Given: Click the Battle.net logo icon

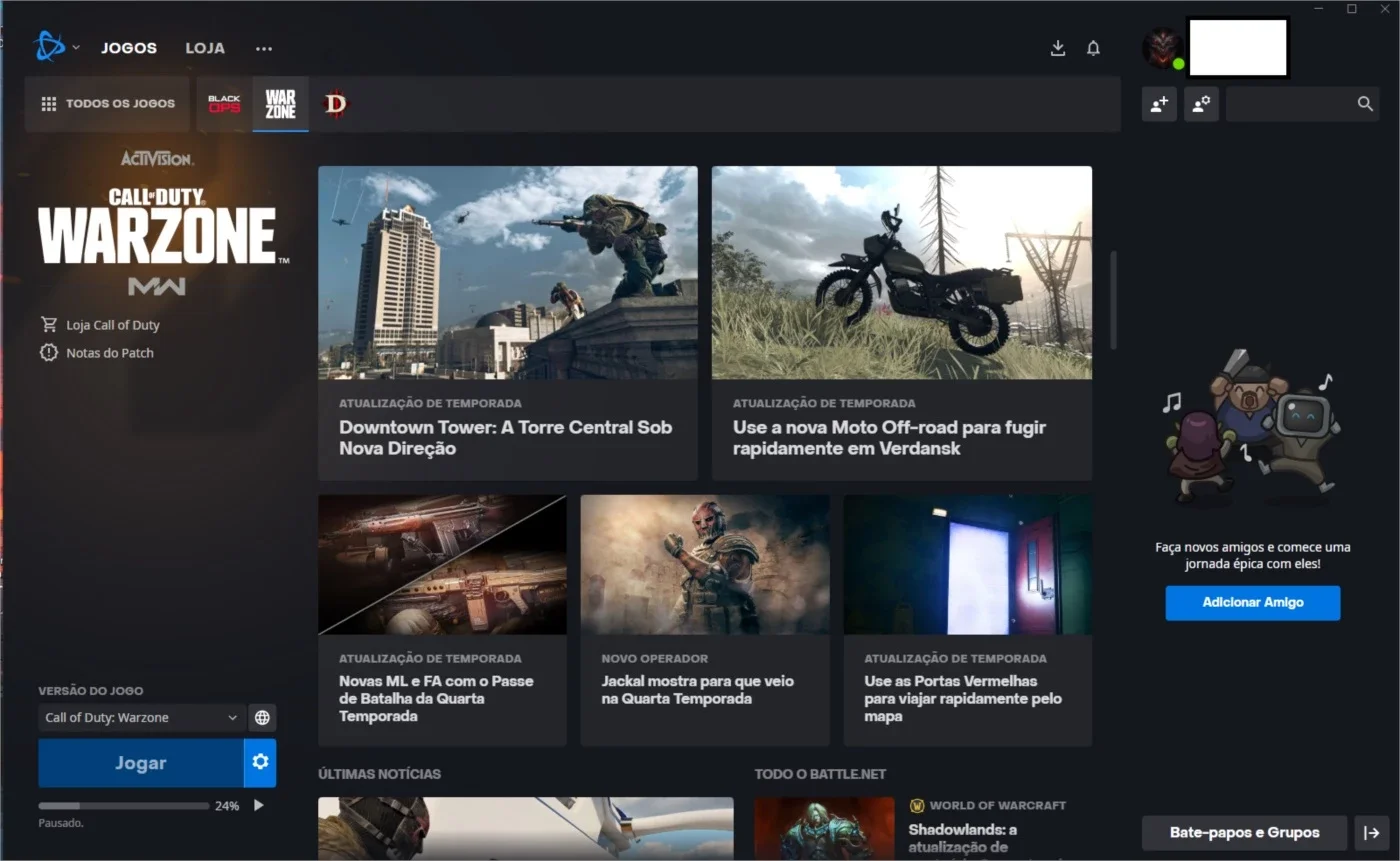Looking at the screenshot, I should [49, 46].
